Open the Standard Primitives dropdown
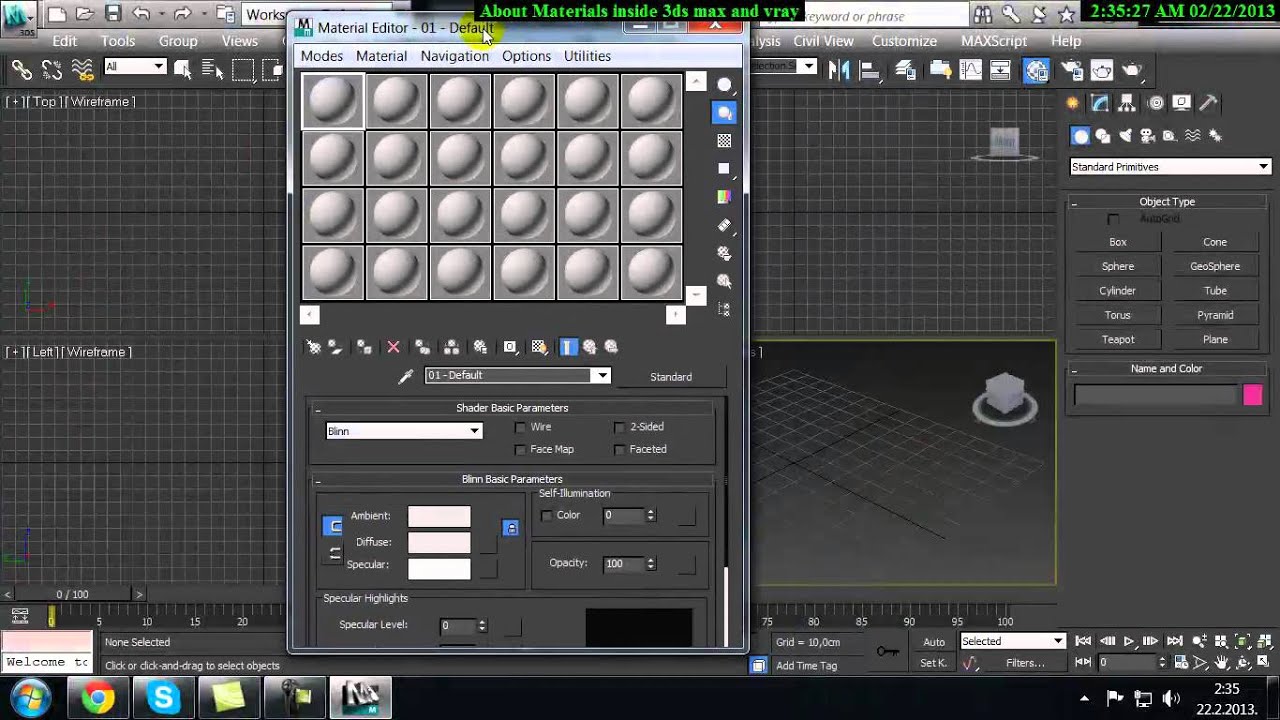The image size is (1280, 720). pos(1170,167)
